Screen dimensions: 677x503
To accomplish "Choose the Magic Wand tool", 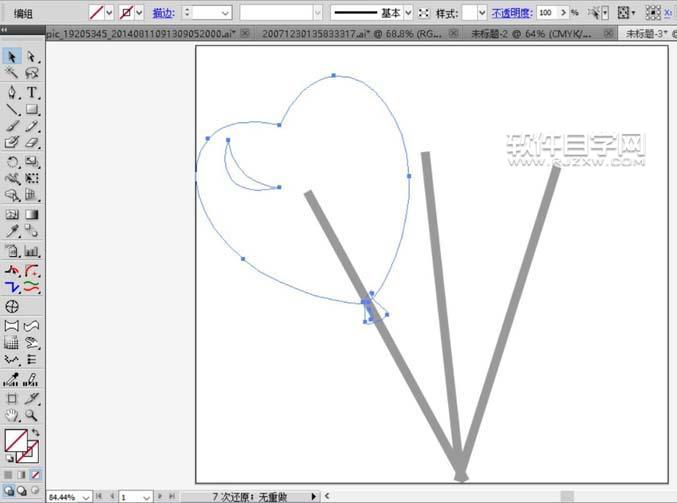I will click(12, 74).
